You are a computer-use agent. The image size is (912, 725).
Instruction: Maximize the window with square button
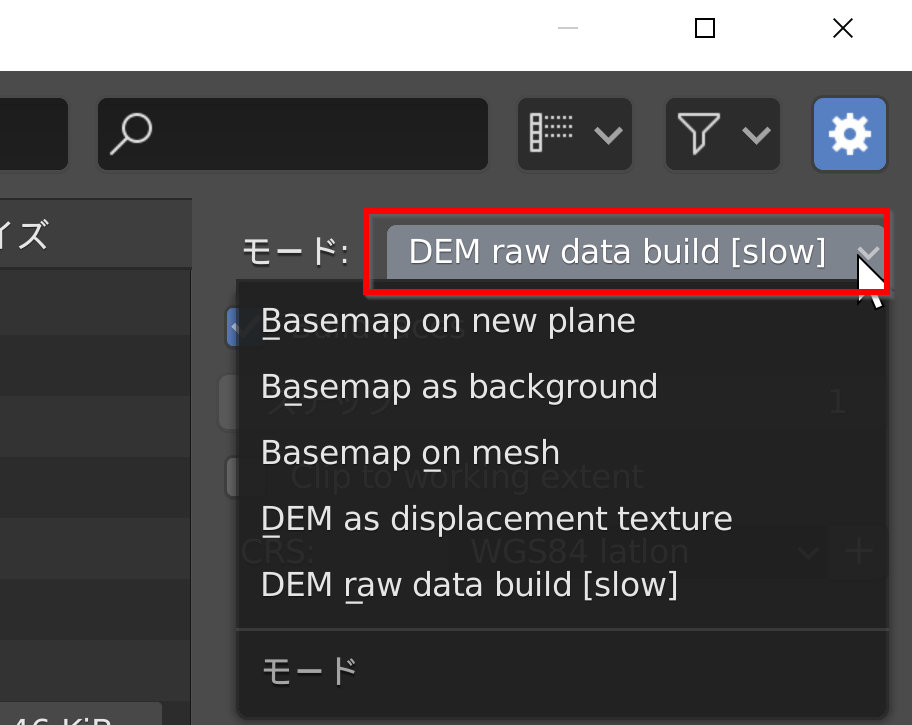(705, 28)
